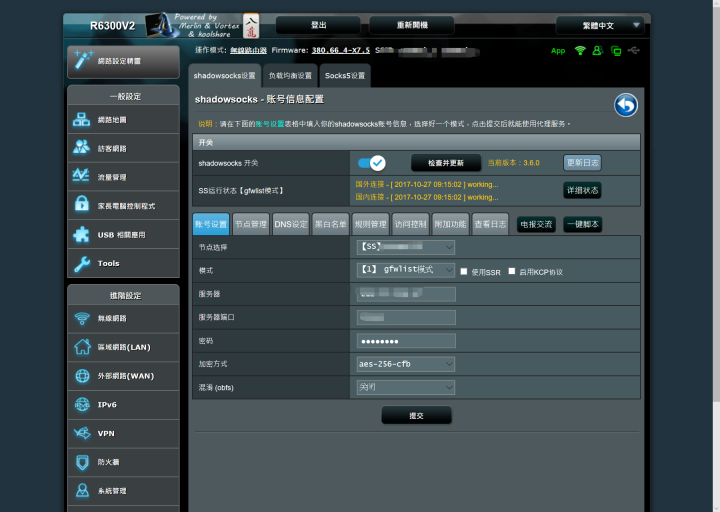Click the WAN globe icon
The height and width of the screenshot is (512, 720).
82,376
